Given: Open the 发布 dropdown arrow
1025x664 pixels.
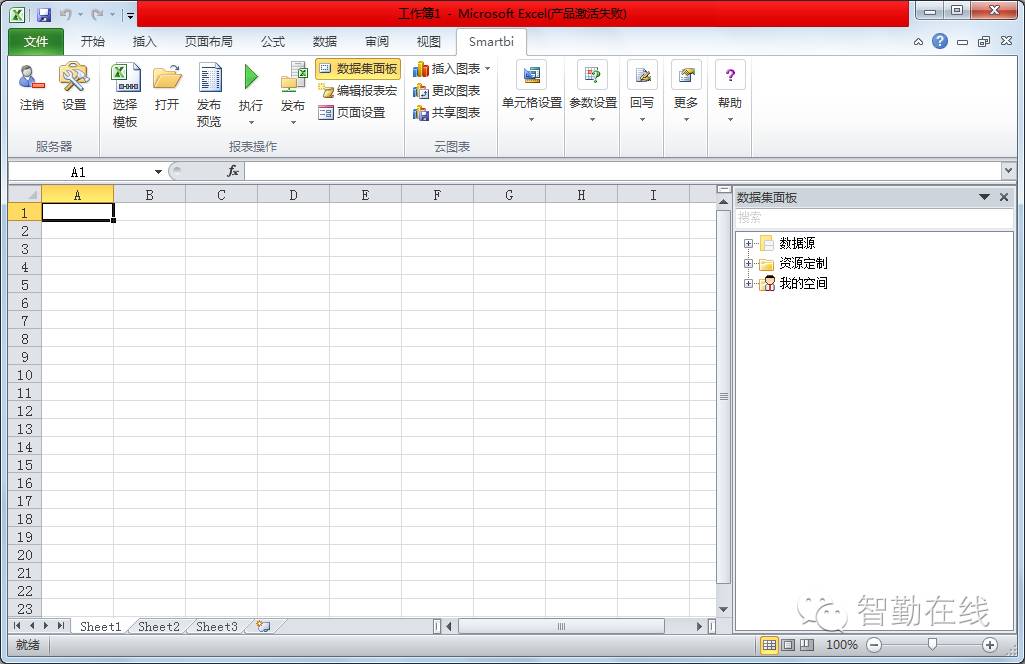Looking at the screenshot, I should pos(293,122).
